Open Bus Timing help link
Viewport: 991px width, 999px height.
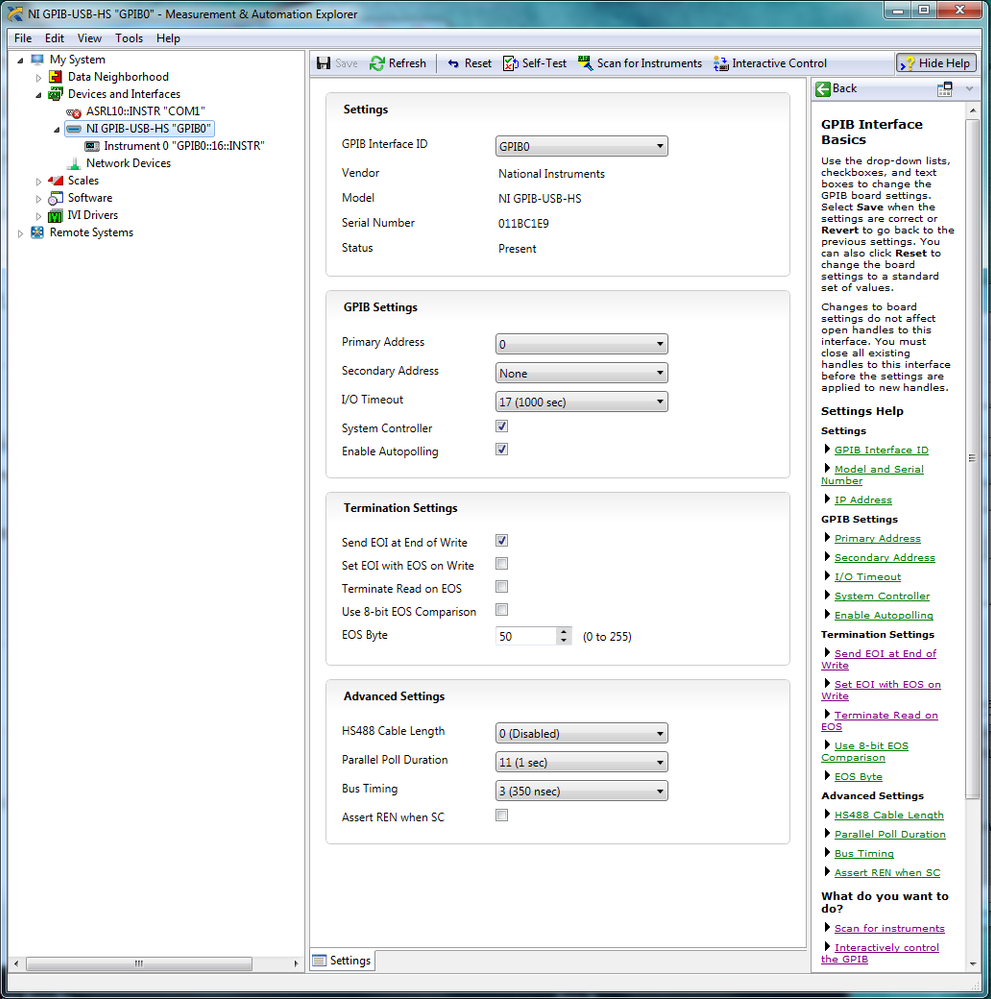click(x=864, y=854)
